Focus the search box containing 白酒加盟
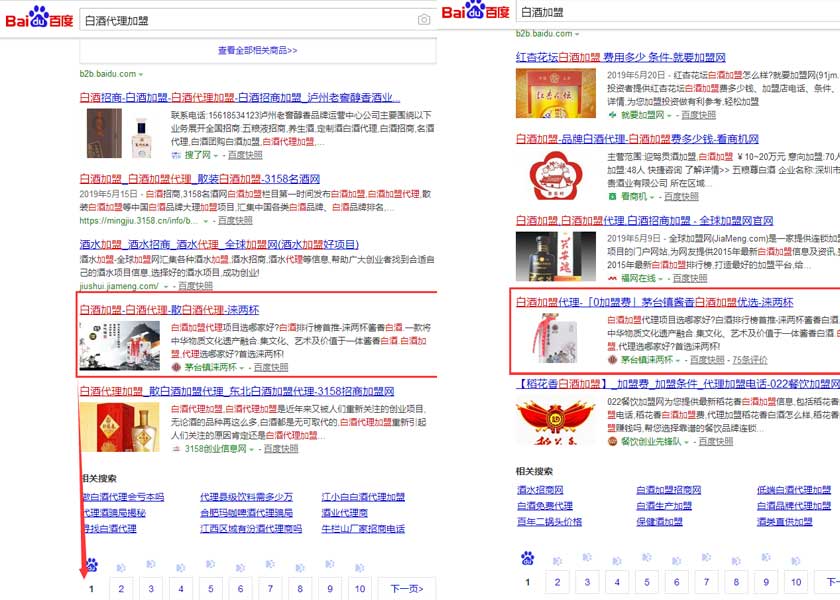Screen dimensions: 840x600 [678, 12]
